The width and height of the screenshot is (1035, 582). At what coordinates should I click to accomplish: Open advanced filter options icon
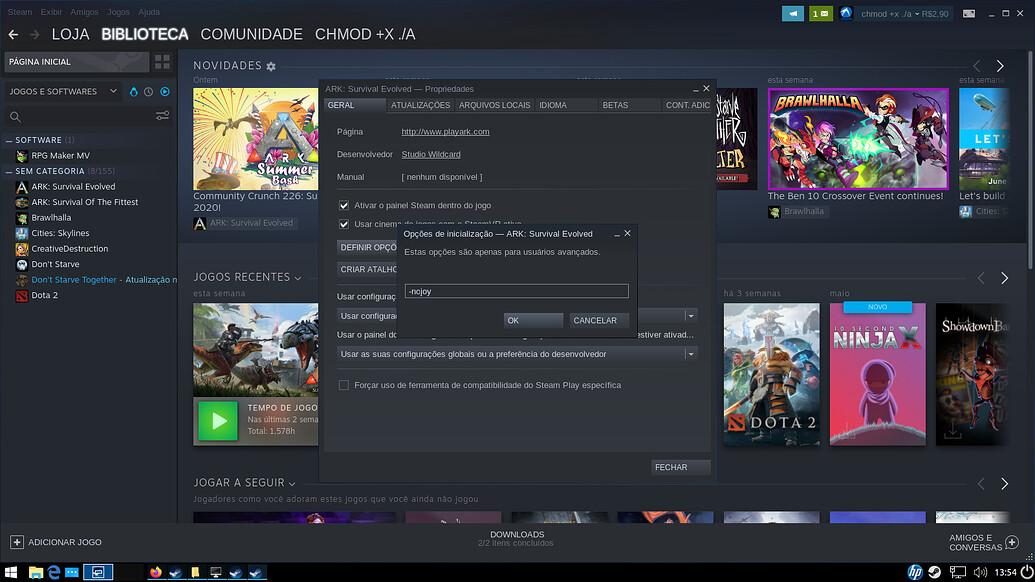[x=162, y=116]
